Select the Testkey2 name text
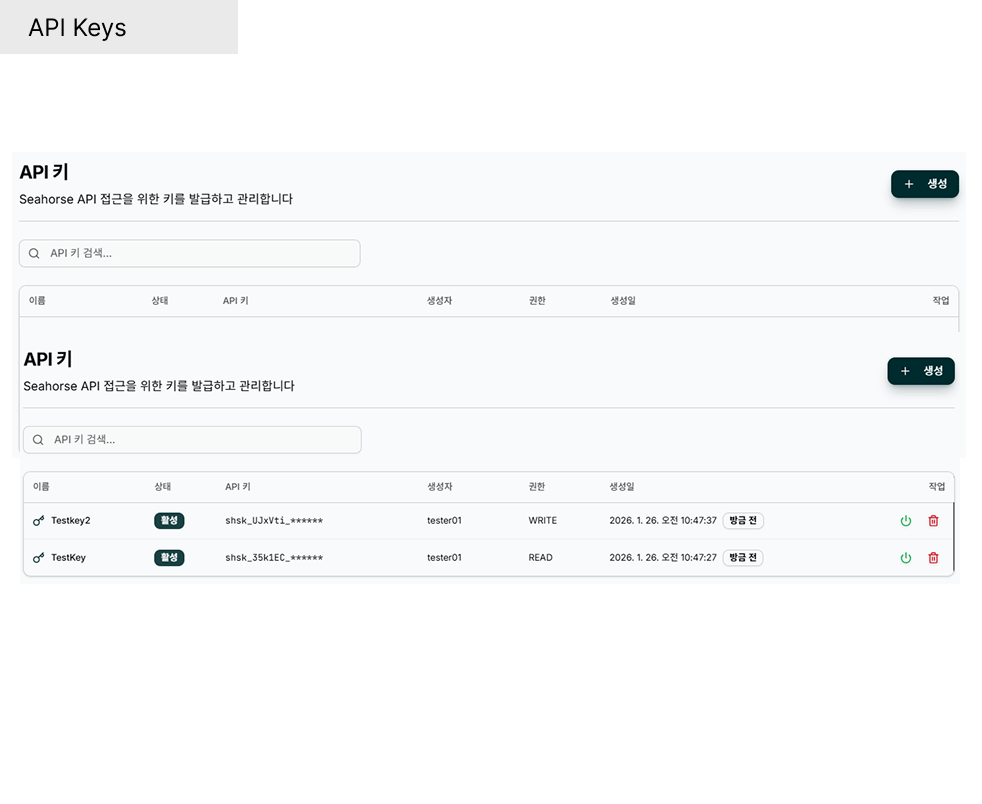 (x=71, y=521)
